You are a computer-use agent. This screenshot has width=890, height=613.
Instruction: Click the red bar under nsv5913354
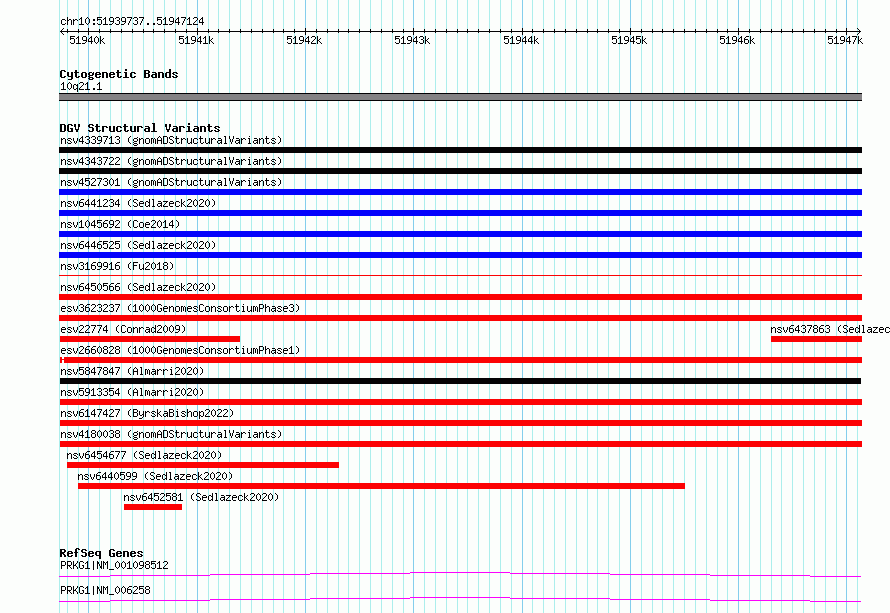point(460,402)
